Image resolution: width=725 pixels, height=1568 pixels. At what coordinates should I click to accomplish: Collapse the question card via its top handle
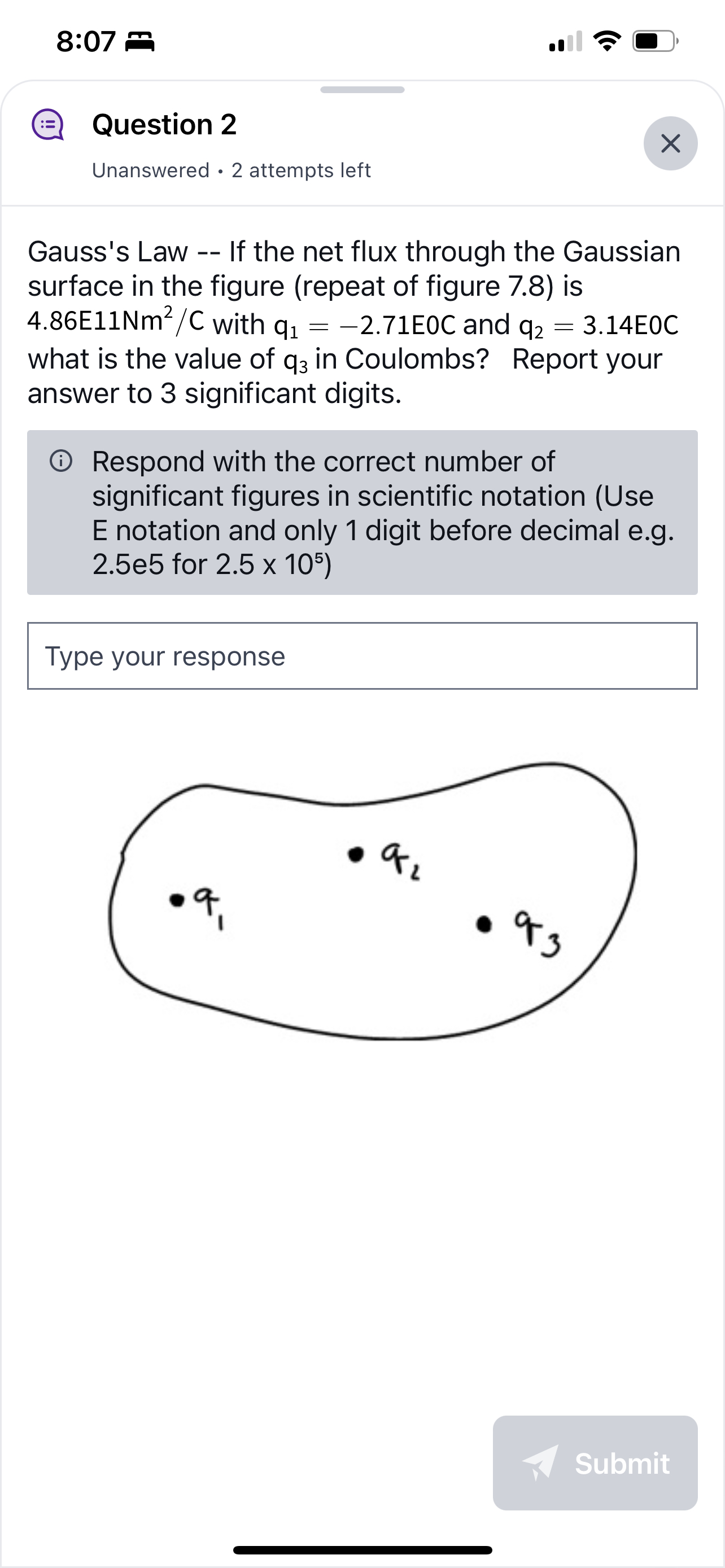(x=362, y=90)
